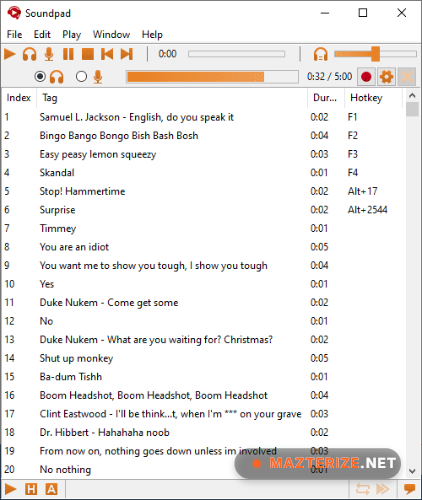Select 'Boom Headshot, Boom Headshot' row
This screenshot has height=500, width=422.
tap(204, 395)
